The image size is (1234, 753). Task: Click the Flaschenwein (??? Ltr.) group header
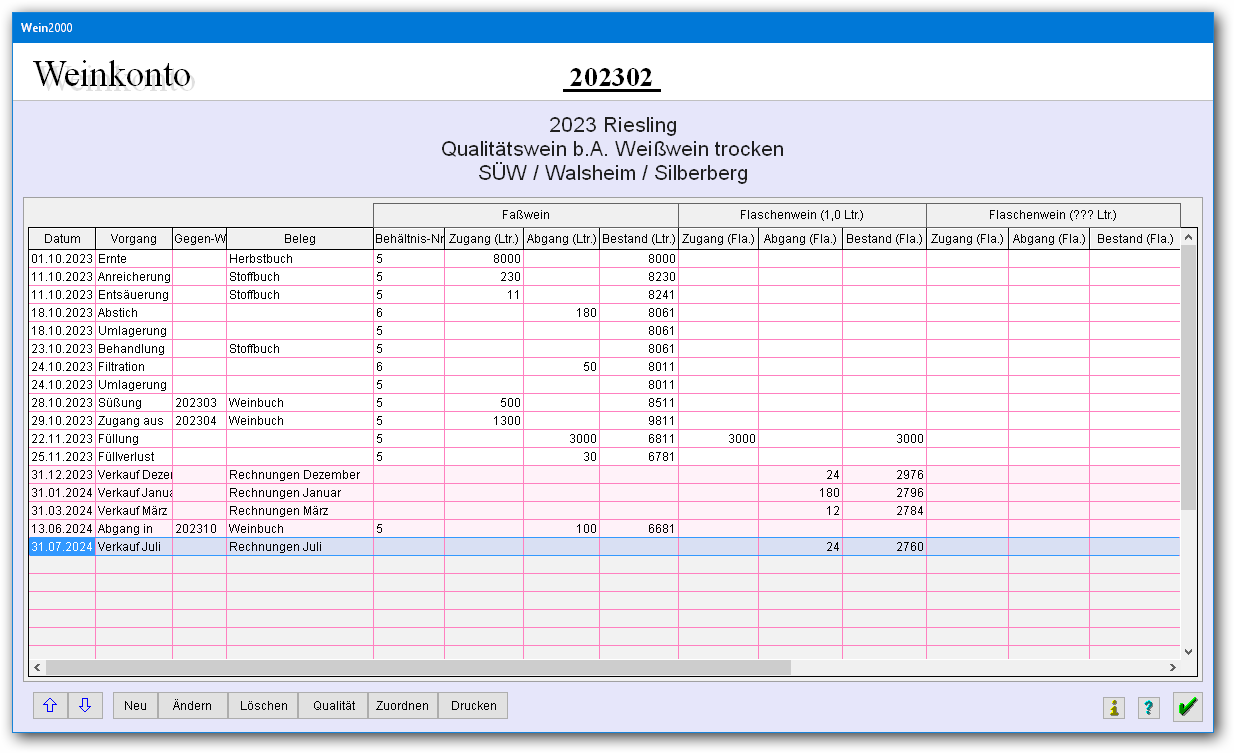coord(1053,215)
